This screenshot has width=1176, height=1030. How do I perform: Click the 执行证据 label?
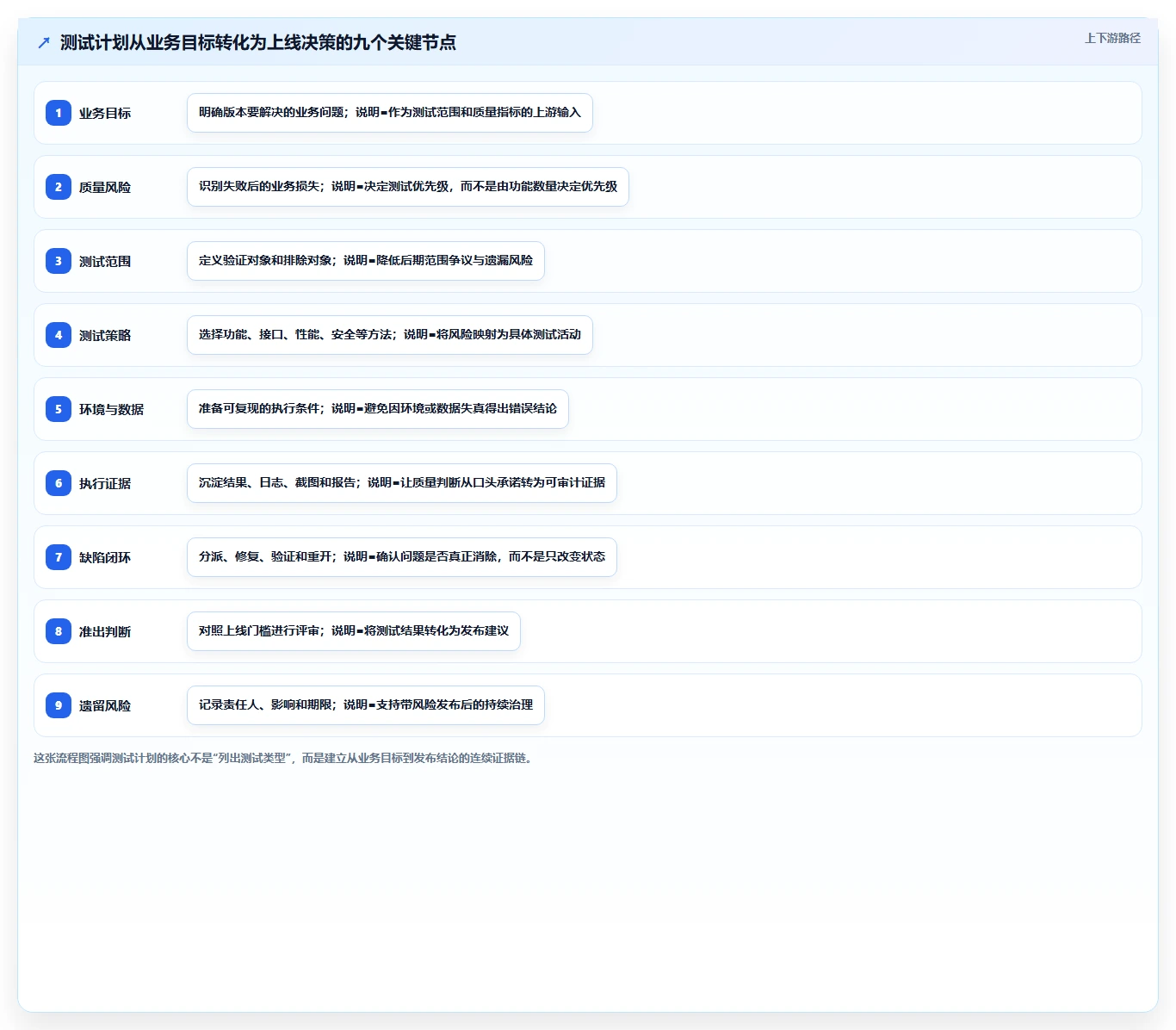click(105, 483)
